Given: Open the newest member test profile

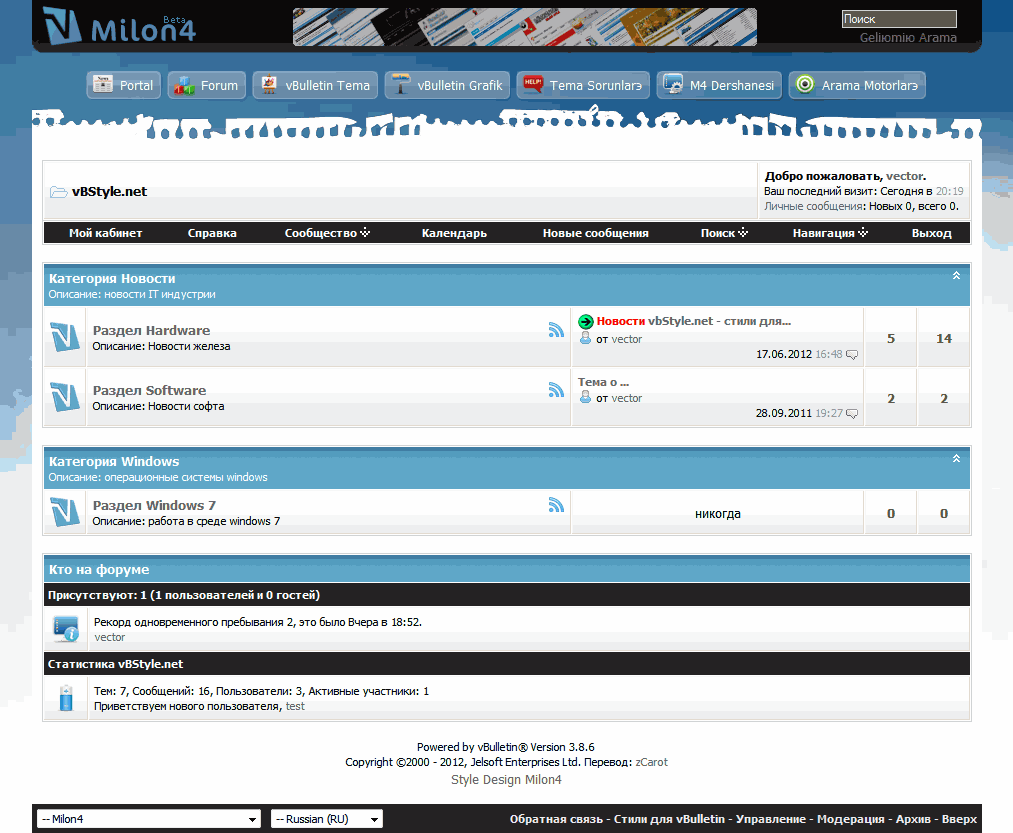Looking at the screenshot, I should pyautogui.click(x=295, y=706).
